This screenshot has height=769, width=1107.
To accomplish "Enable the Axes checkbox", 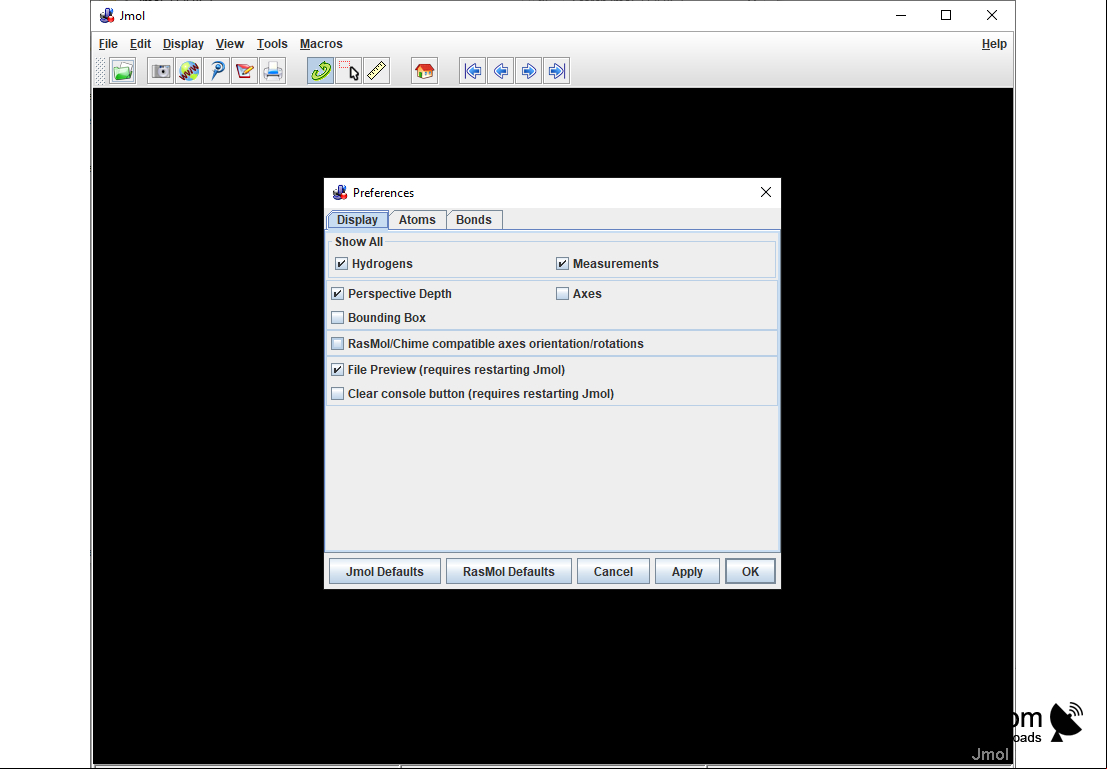I will coord(562,294).
